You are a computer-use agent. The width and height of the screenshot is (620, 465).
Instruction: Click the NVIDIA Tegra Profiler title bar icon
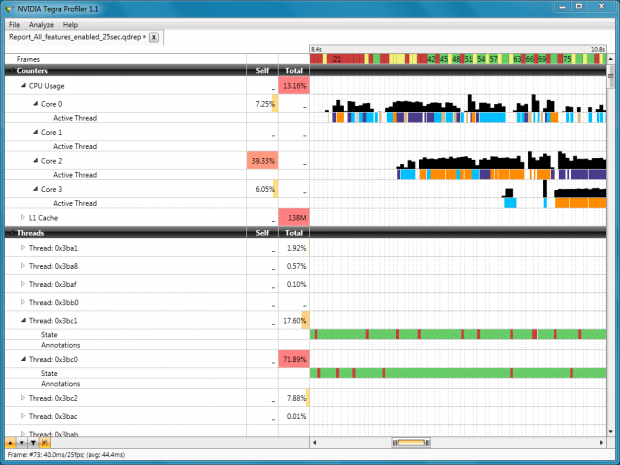[x=9, y=9]
